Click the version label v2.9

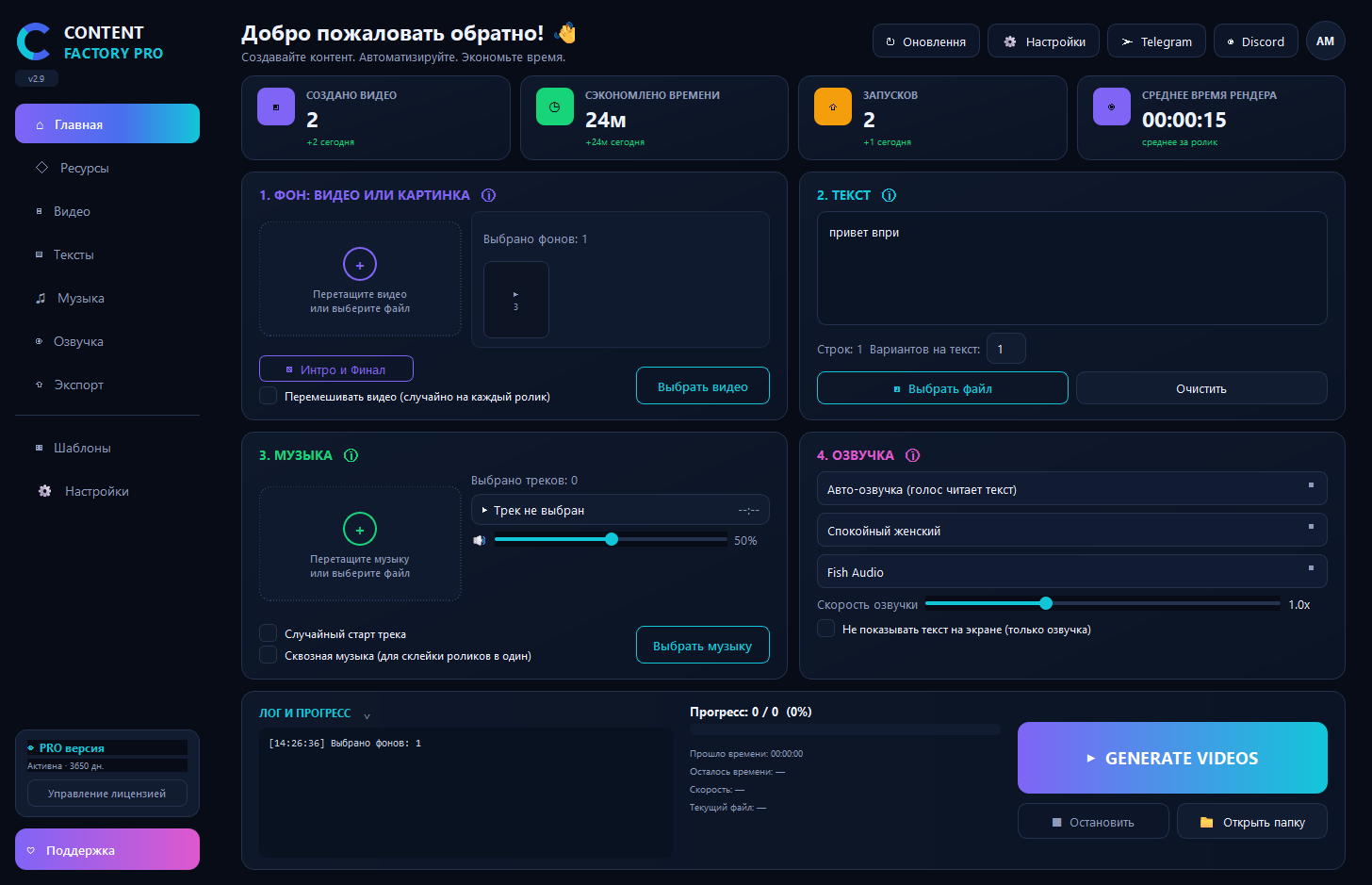point(37,78)
